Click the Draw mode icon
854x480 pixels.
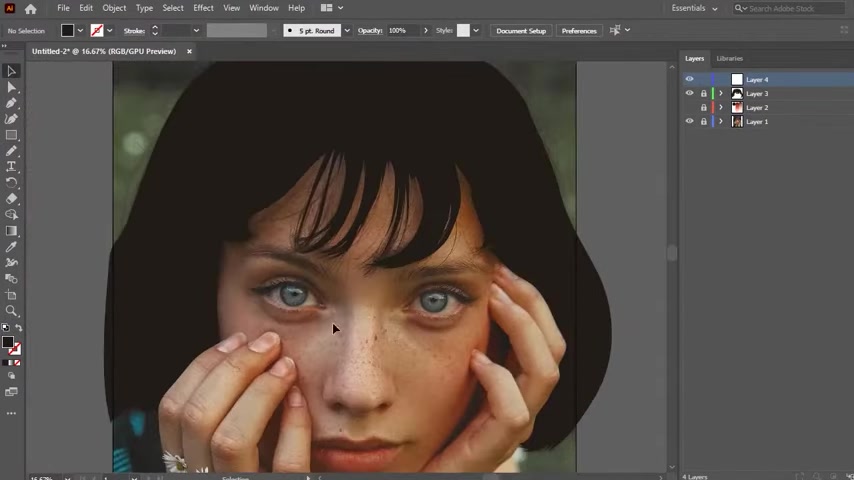pyautogui.click(x=11, y=376)
